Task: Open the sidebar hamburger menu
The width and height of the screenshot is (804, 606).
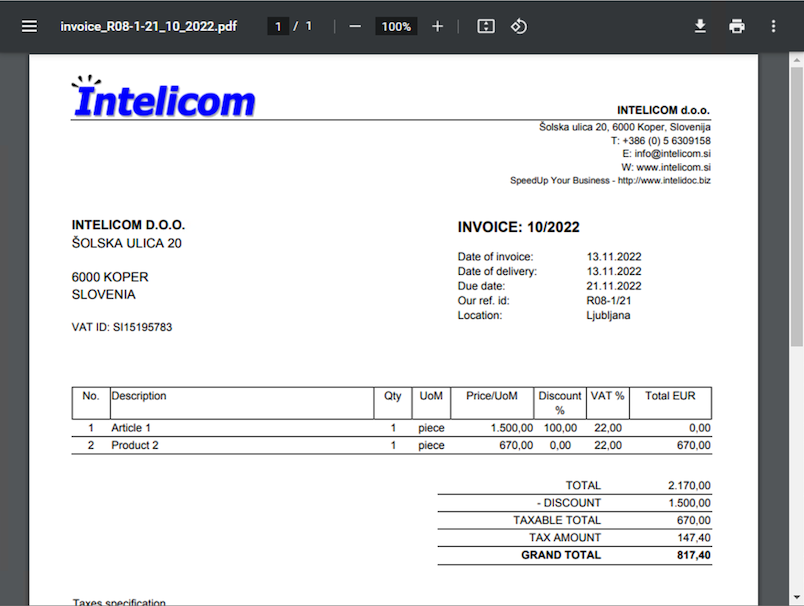Action: point(29,26)
